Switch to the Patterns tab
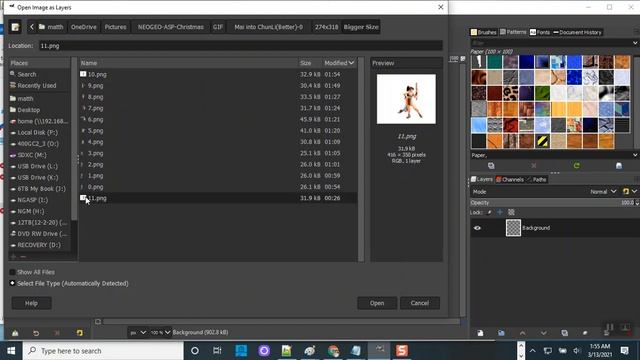 [x=513, y=32]
